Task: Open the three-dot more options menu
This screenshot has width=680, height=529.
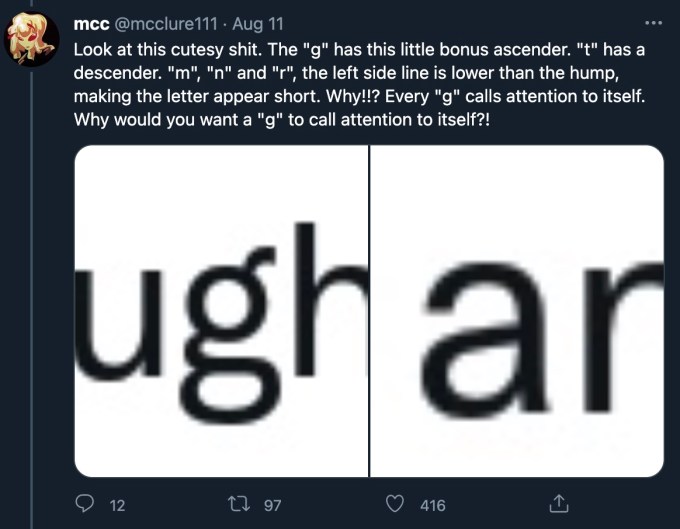Action: (x=653, y=21)
